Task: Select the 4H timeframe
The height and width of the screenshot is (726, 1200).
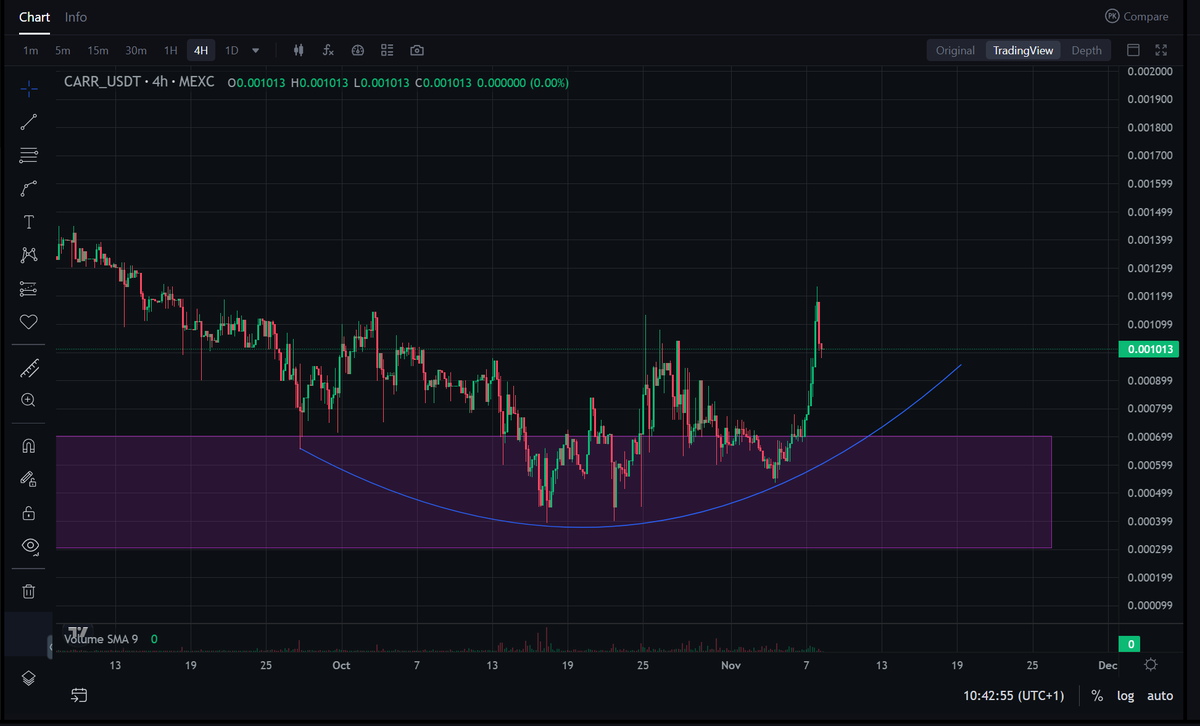Action: pyautogui.click(x=202, y=50)
